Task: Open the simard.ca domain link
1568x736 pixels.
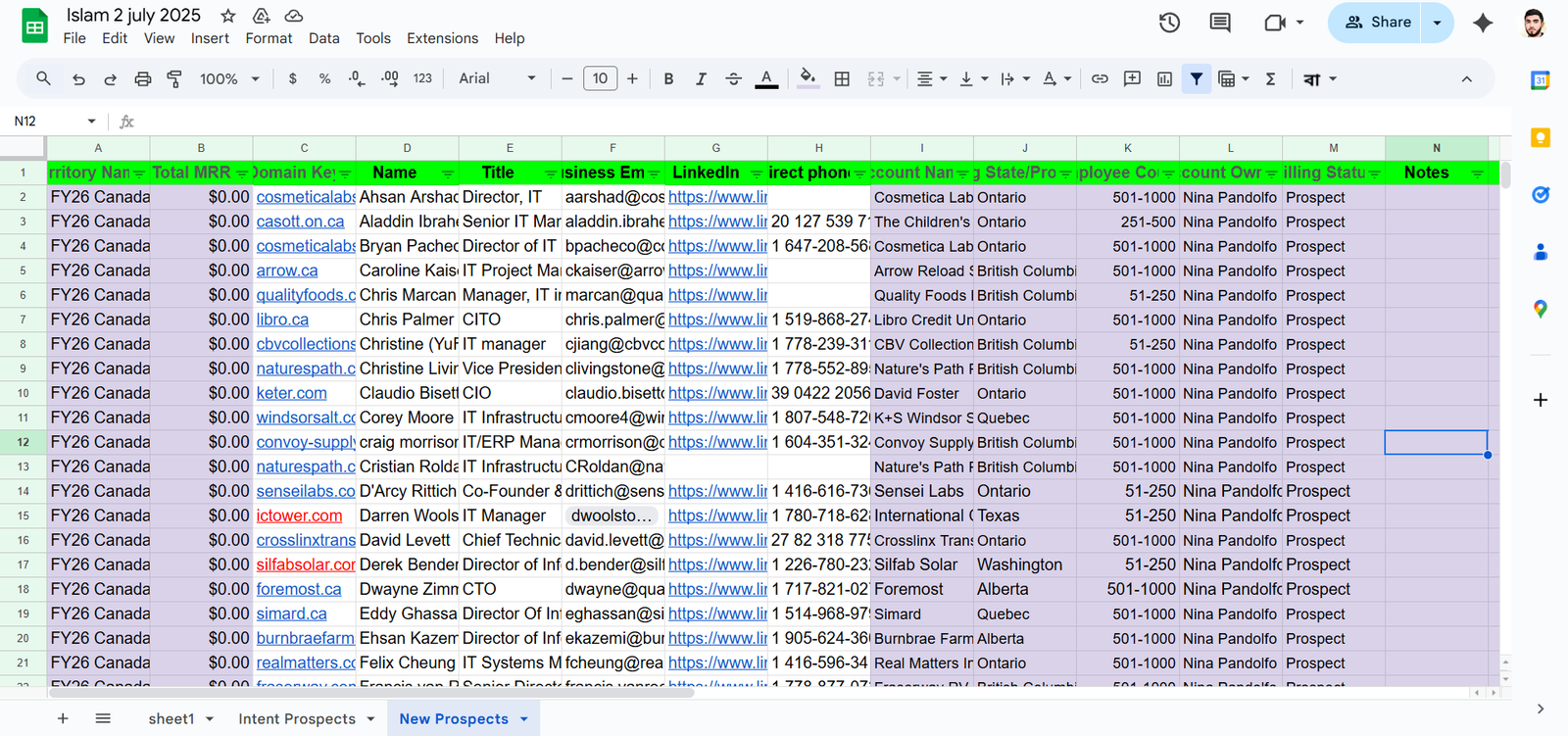Action: point(292,613)
